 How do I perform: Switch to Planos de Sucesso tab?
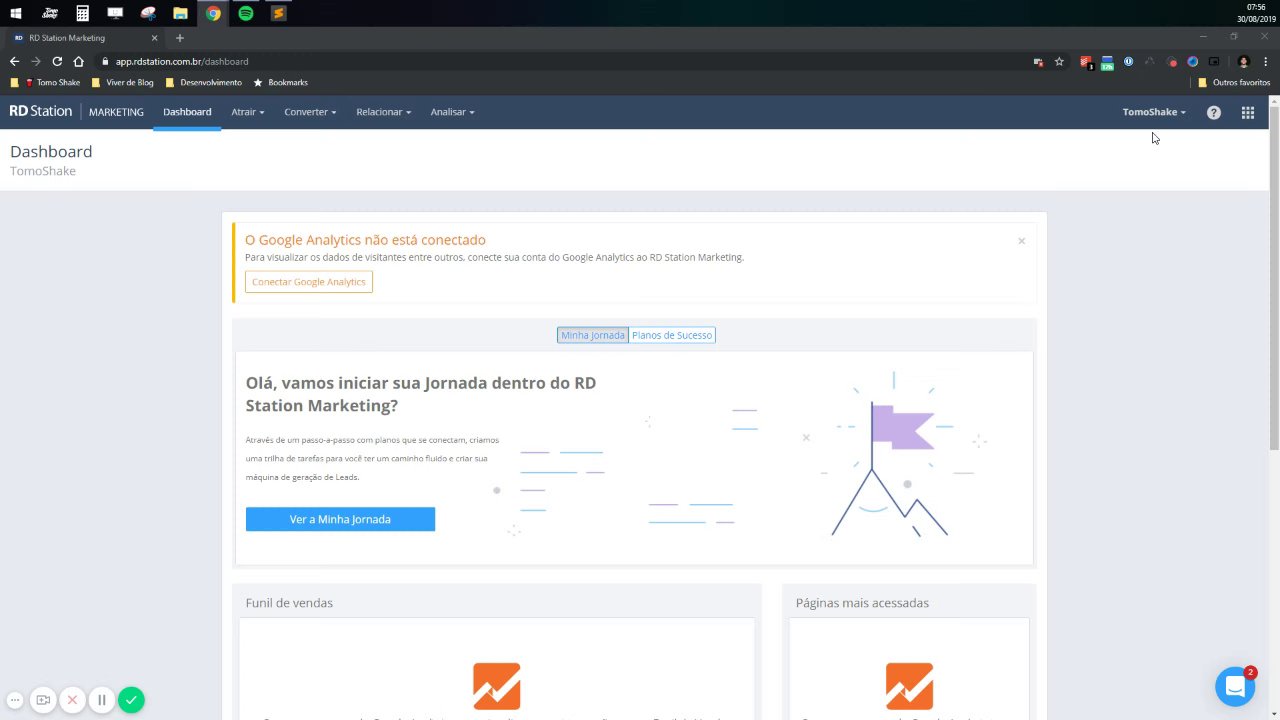[672, 335]
